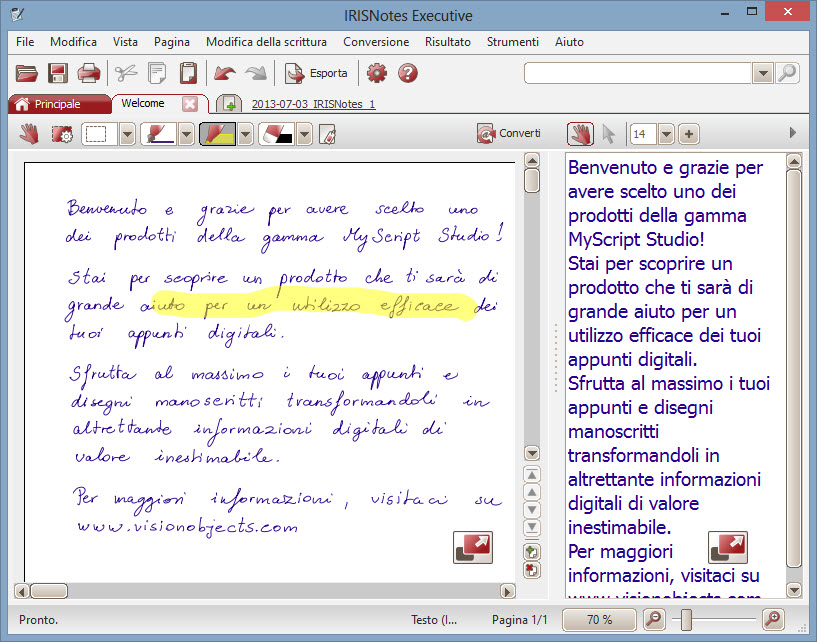817x642 pixels.
Task: Print the current note
Action: pyautogui.click(x=89, y=73)
